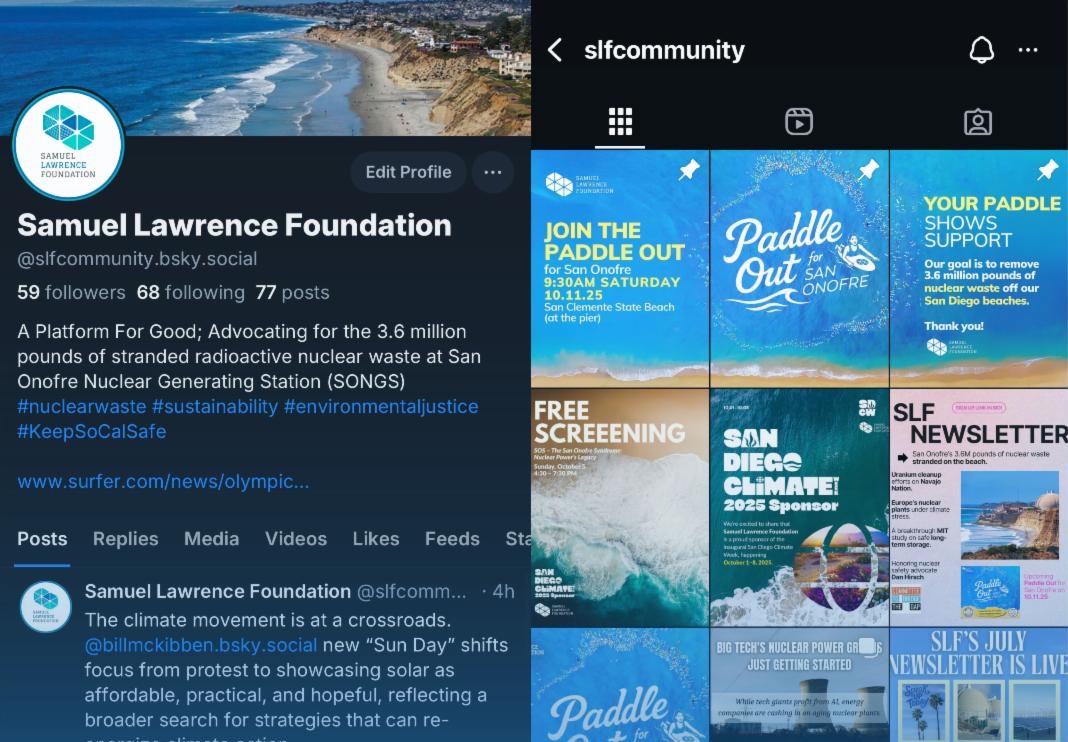
Task: Click the Samuel Lawrence Foundation profile avatar
Action: (68, 144)
